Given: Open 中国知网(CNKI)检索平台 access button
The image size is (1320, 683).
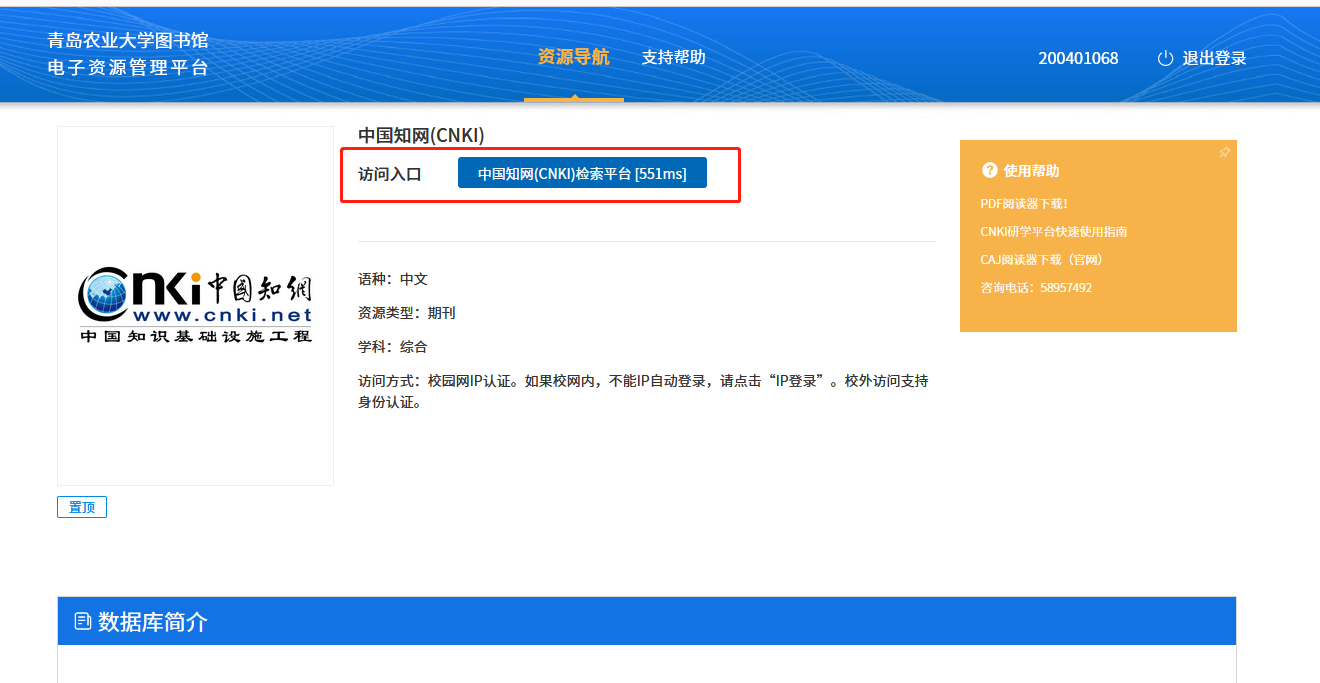Looking at the screenshot, I should point(582,173).
